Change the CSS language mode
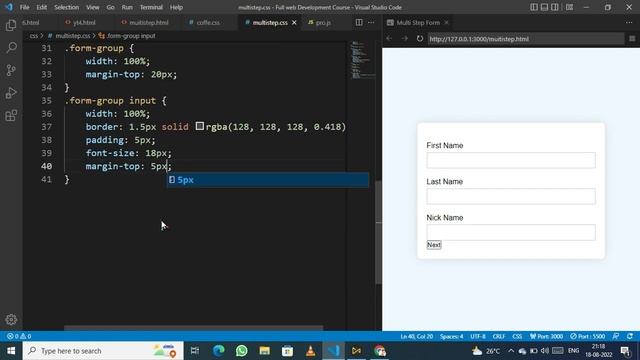Image resolution: width=640 pixels, height=360 pixels. pos(517,336)
